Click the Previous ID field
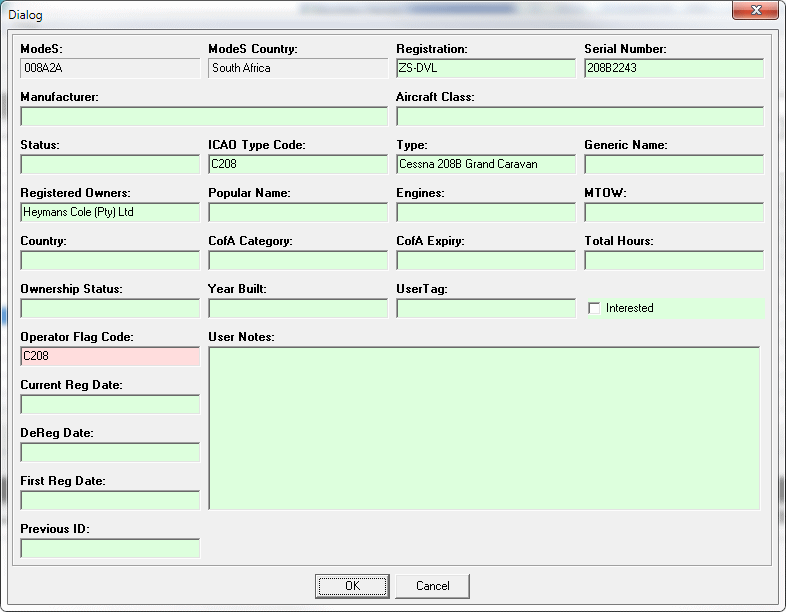This screenshot has width=786, height=612. [109, 549]
